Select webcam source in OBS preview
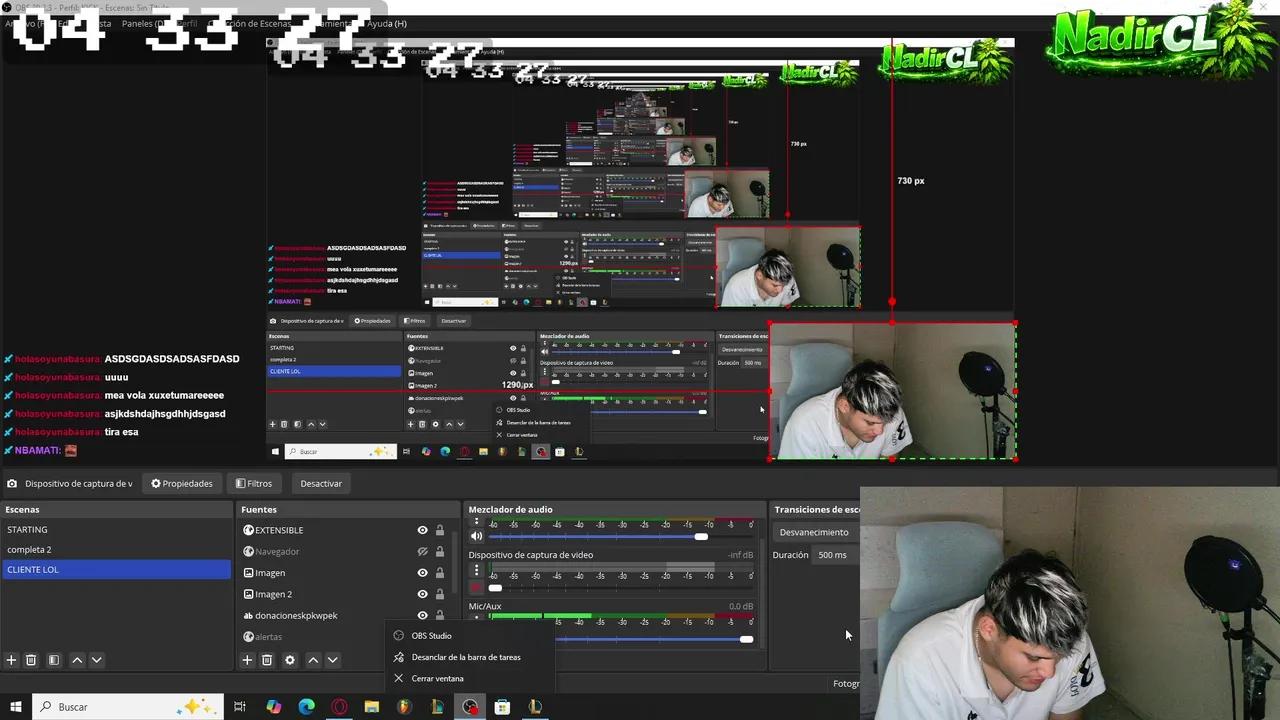This screenshot has height=720, width=1280. (892, 391)
